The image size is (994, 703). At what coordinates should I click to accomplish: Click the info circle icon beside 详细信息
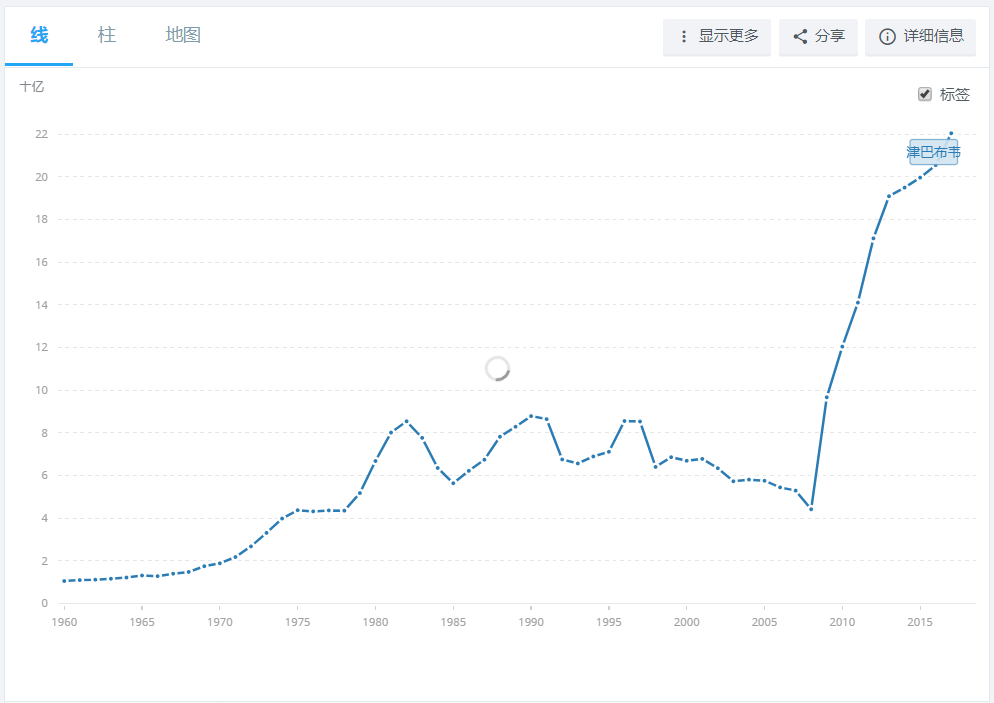(x=886, y=37)
